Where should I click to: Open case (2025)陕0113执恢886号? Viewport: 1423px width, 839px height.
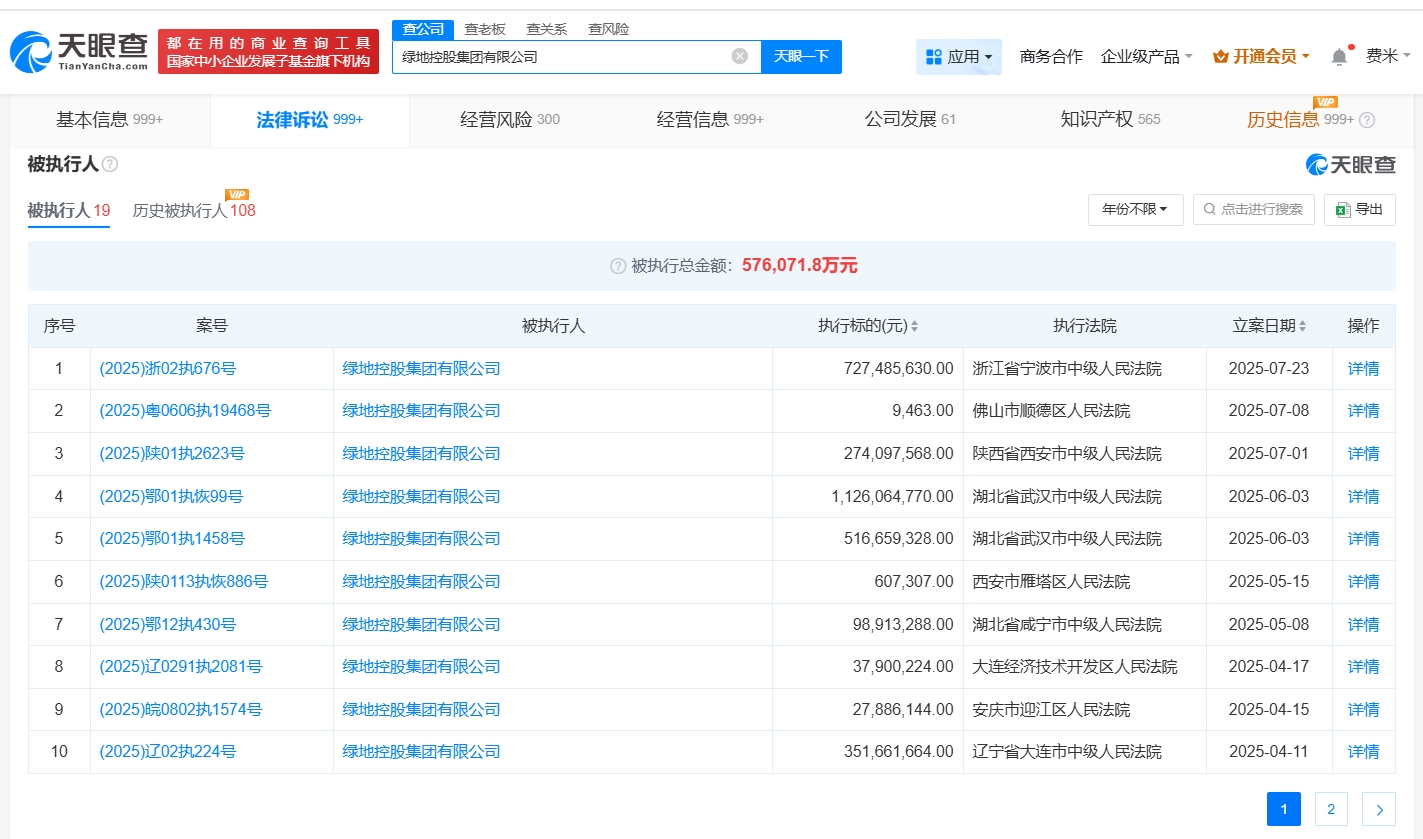tap(184, 582)
